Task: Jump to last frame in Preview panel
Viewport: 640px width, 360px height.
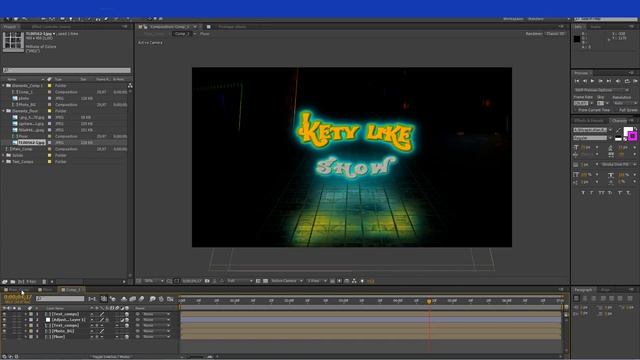Action: [x=609, y=81]
